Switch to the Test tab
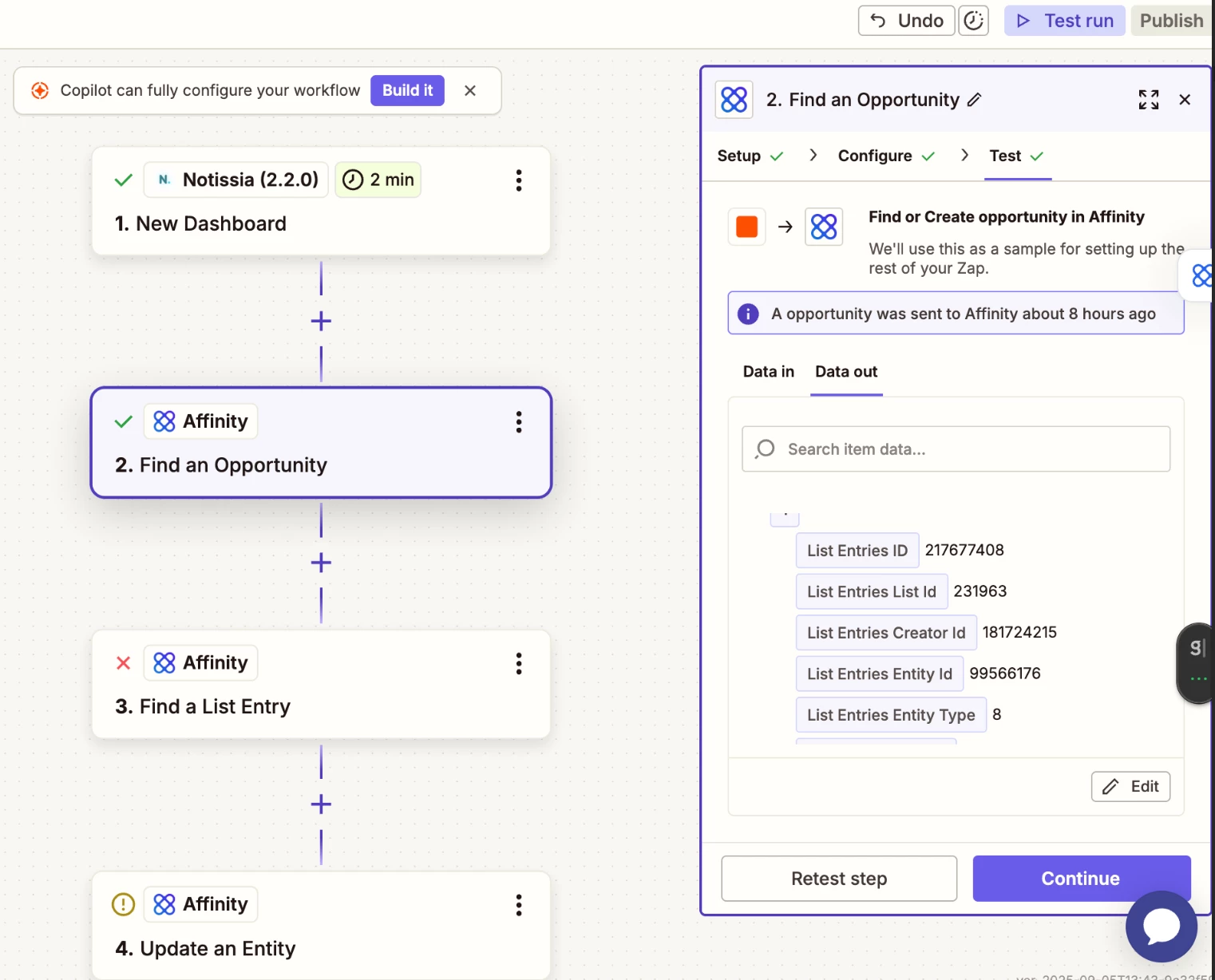This screenshot has height=980, width=1215. point(1016,156)
